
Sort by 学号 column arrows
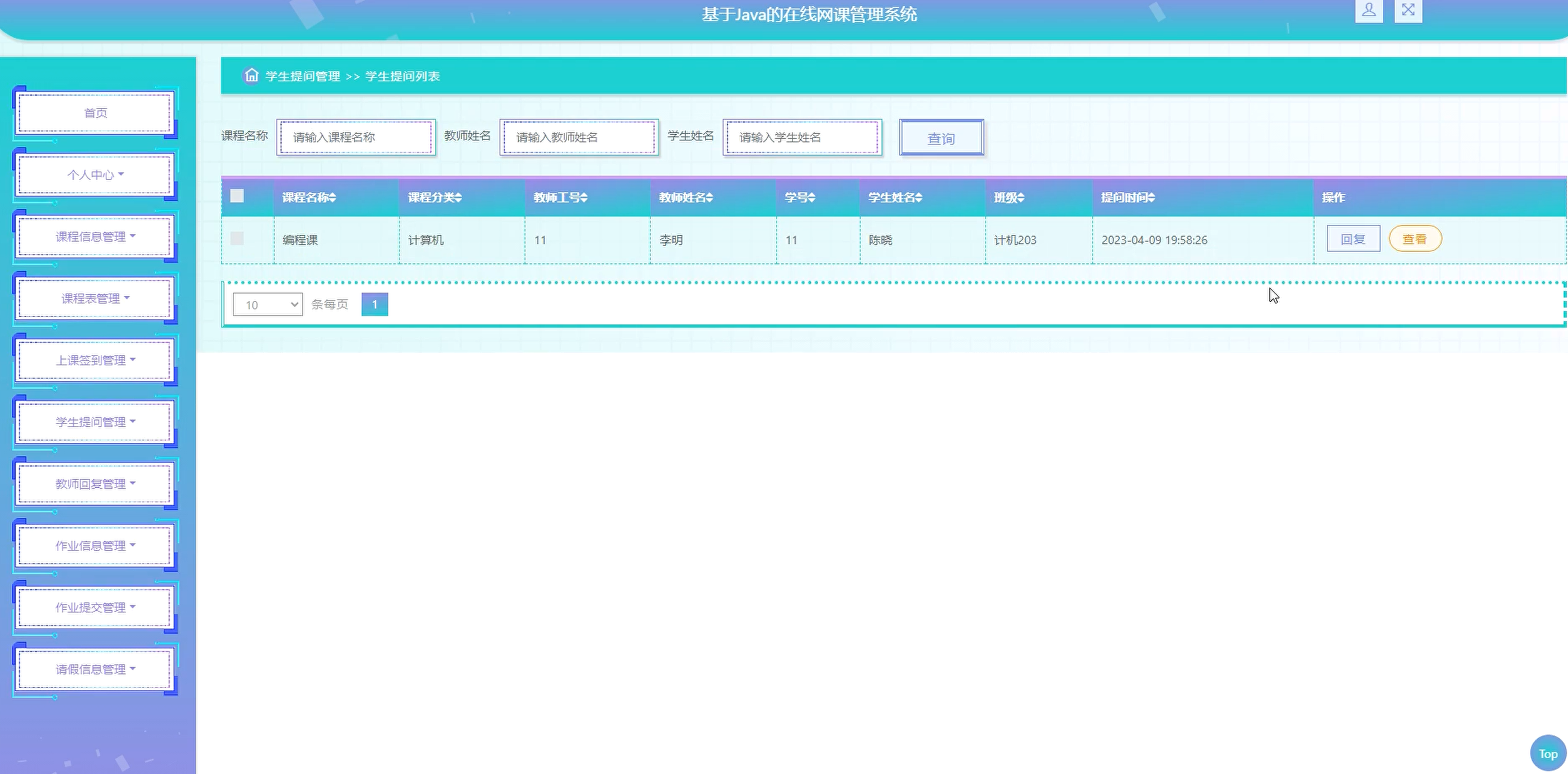tap(811, 197)
